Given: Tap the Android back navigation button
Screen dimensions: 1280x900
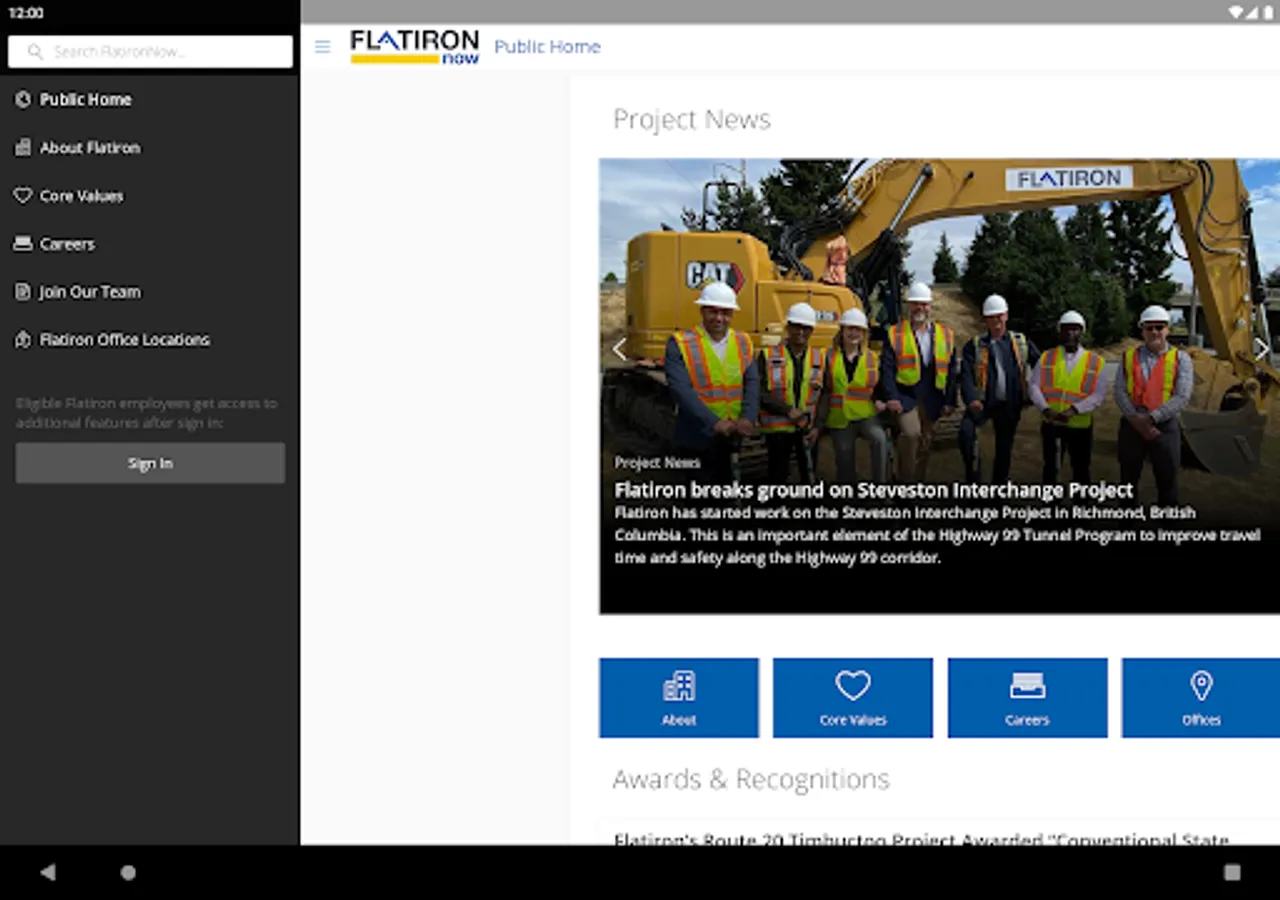Looking at the screenshot, I should [x=47, y=872].
